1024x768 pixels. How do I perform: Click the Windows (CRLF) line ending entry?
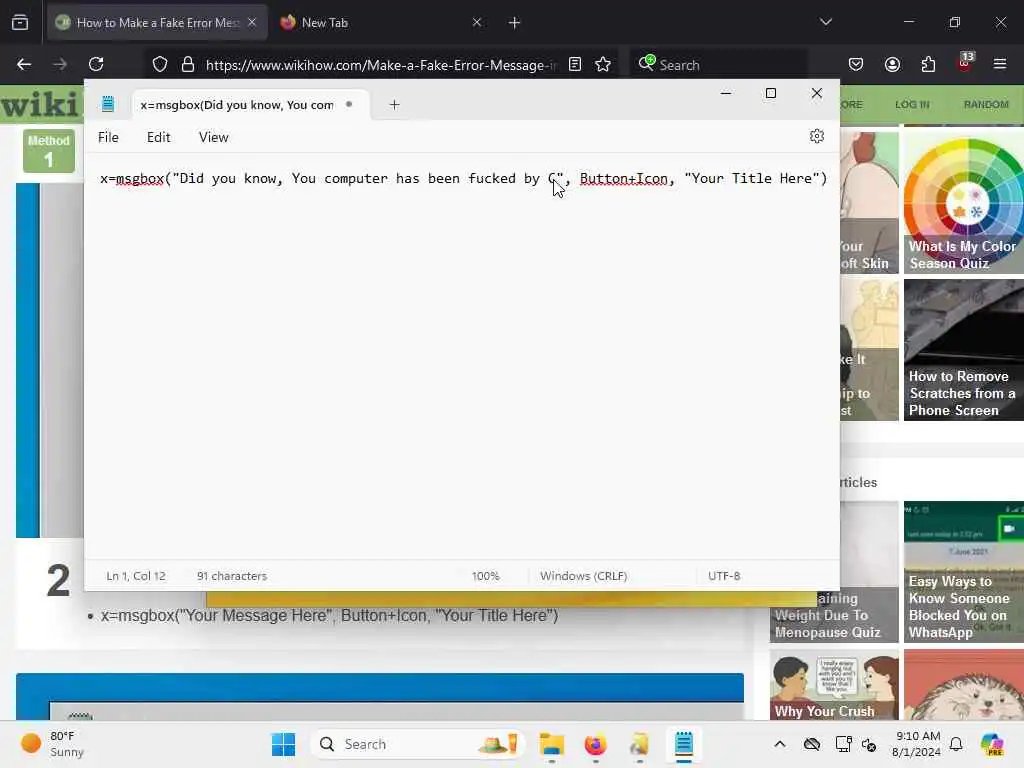coord(583,576)
